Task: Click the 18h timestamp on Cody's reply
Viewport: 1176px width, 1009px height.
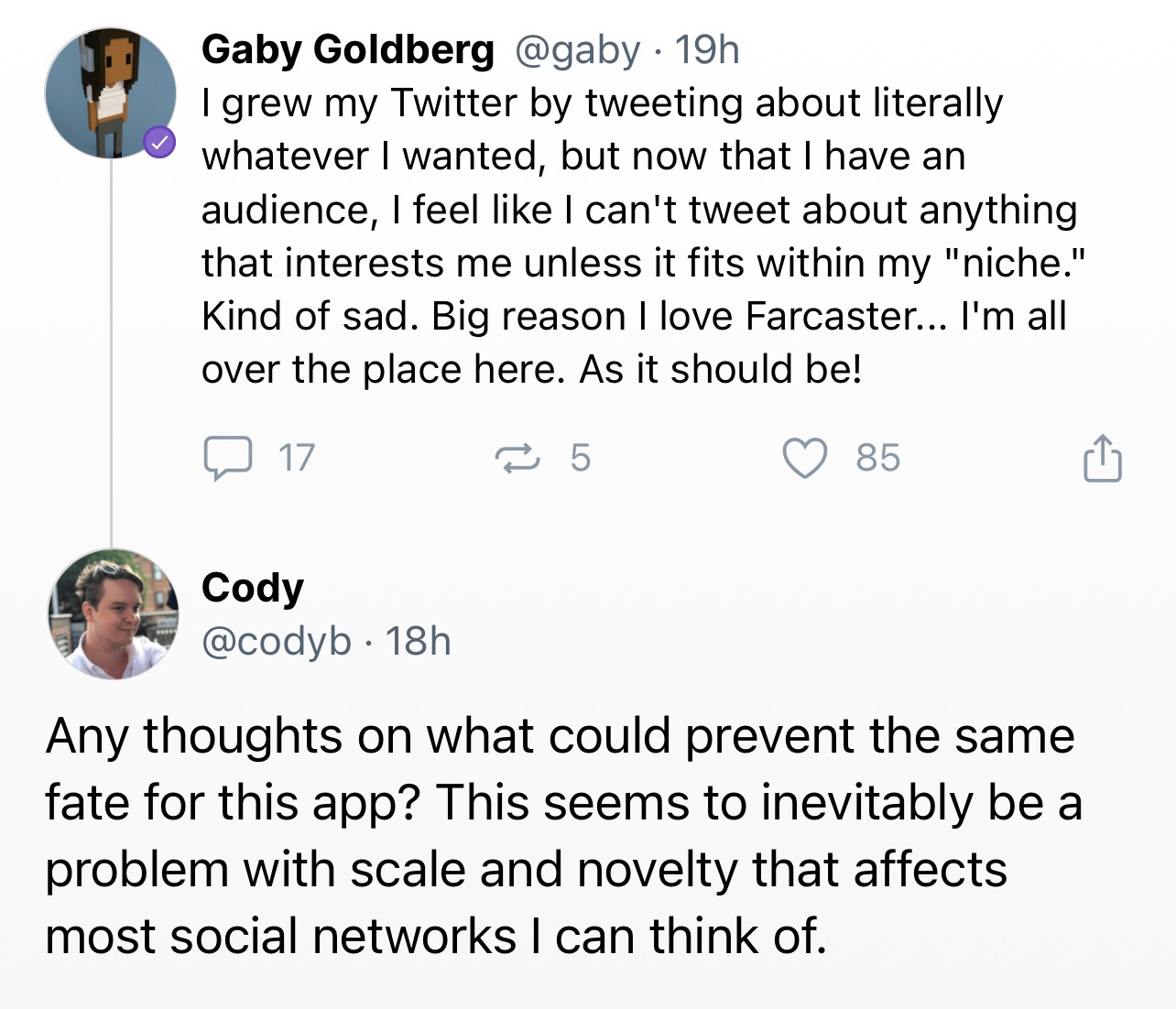Action: pyautogui.click(x=419, y=641)
